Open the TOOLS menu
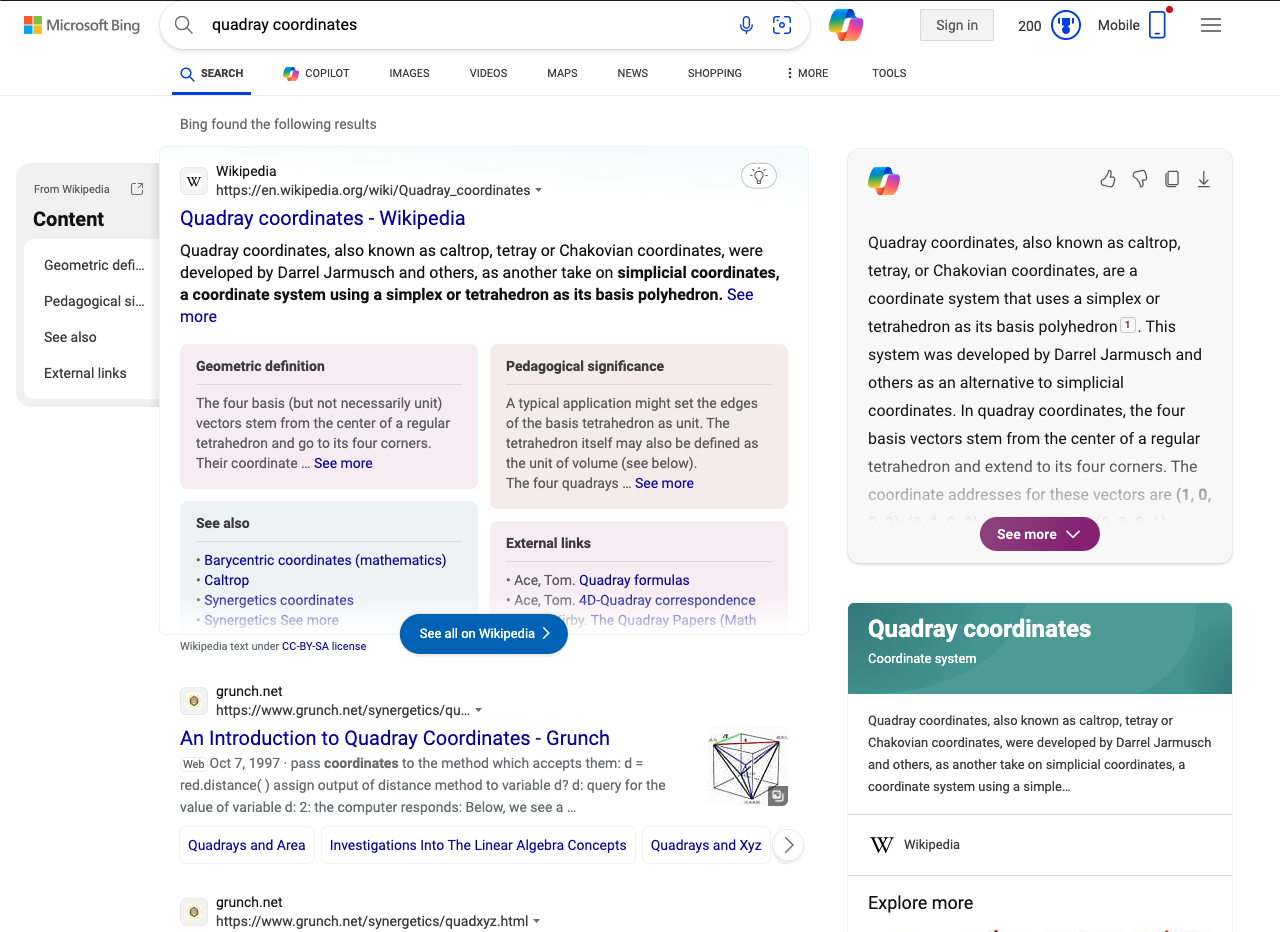 (x=889, y=73)
